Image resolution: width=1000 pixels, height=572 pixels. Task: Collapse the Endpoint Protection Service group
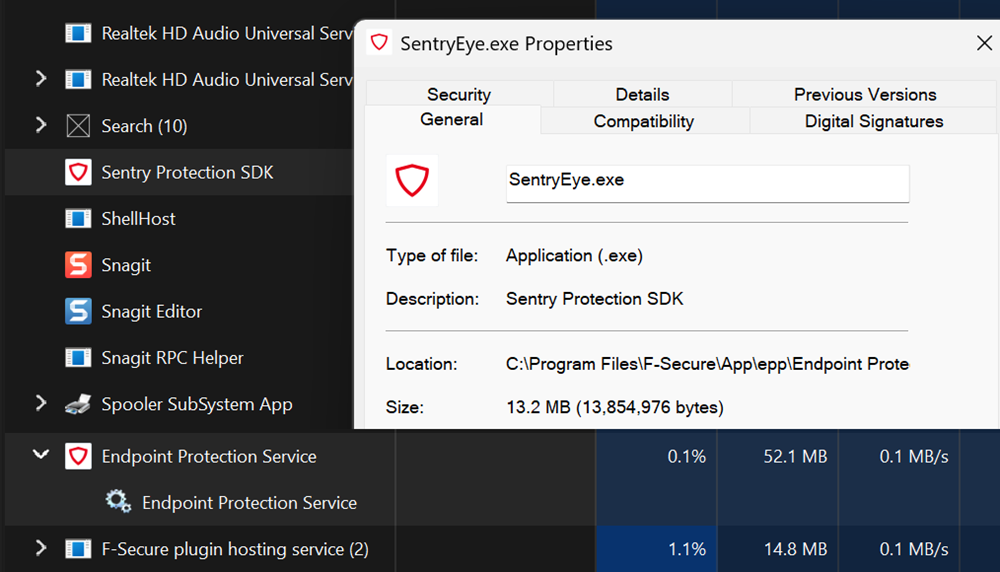[x=41, y=455]
